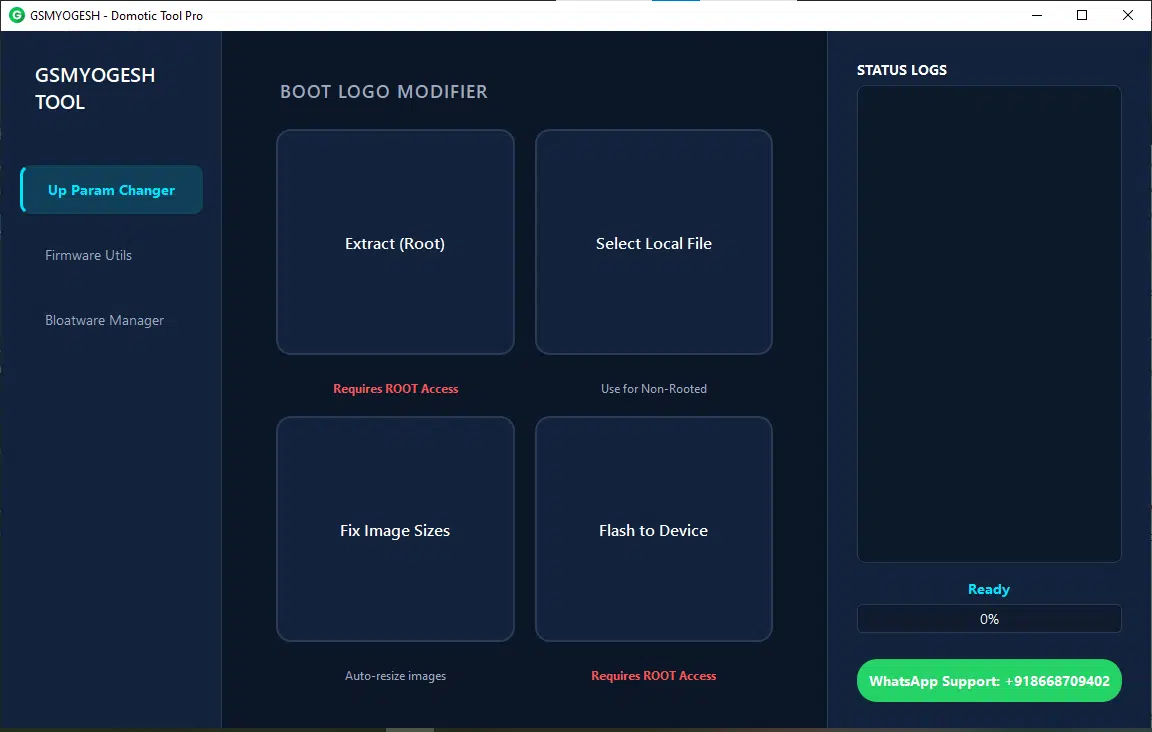The height and width of the screenshot is (732, 1152).
Task: Click the progress bar showing 0%
Action: click(989, 618)
